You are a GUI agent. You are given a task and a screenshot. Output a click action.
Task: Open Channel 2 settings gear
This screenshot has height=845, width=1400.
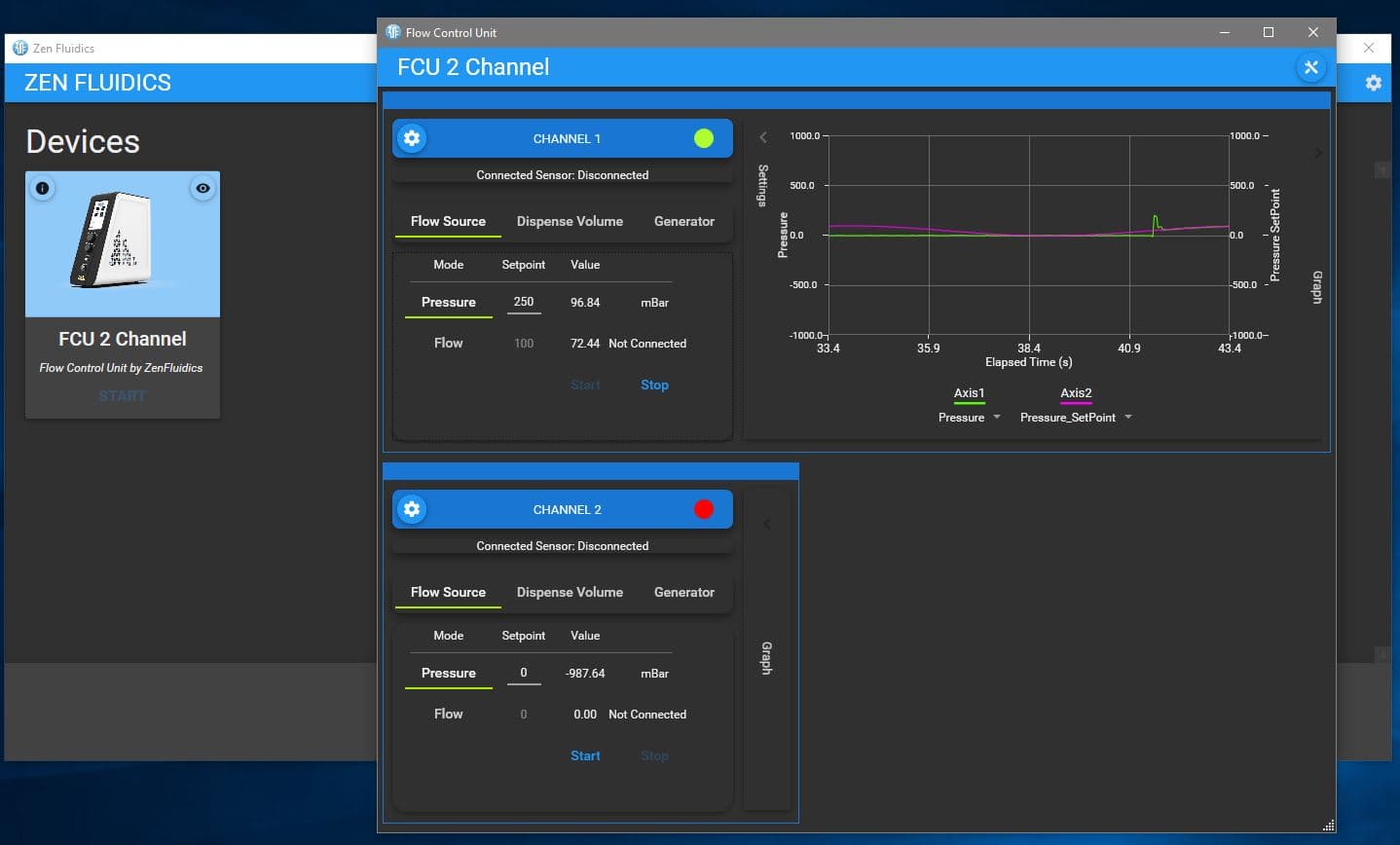(x=412, y=509)
